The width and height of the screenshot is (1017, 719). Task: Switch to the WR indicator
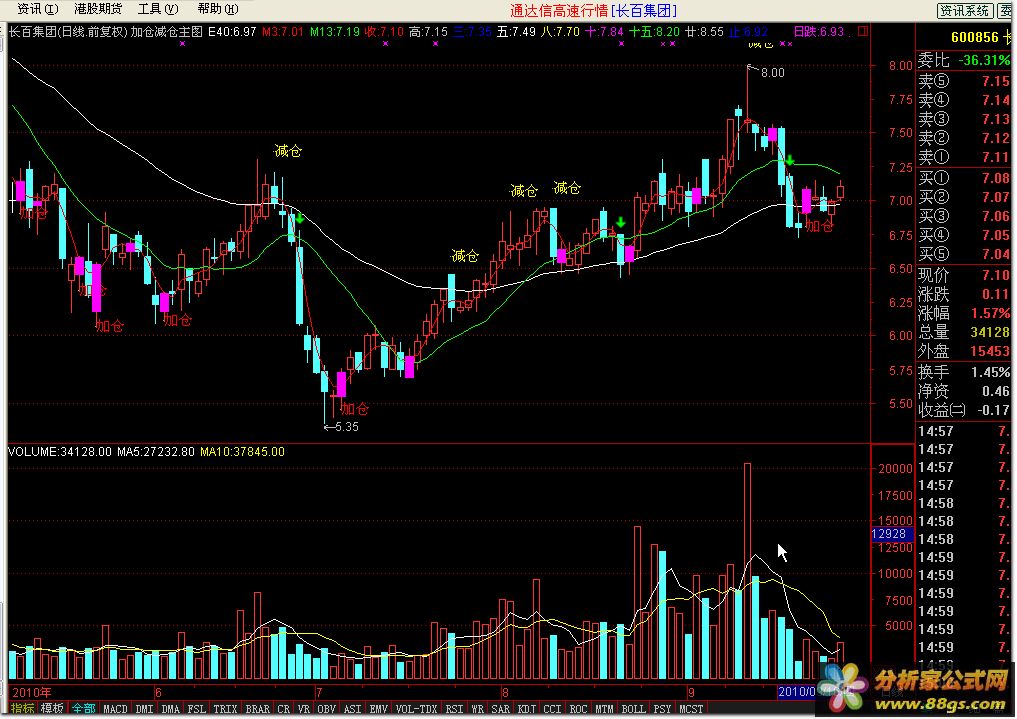pyautogui.click(x=477, y=709)
